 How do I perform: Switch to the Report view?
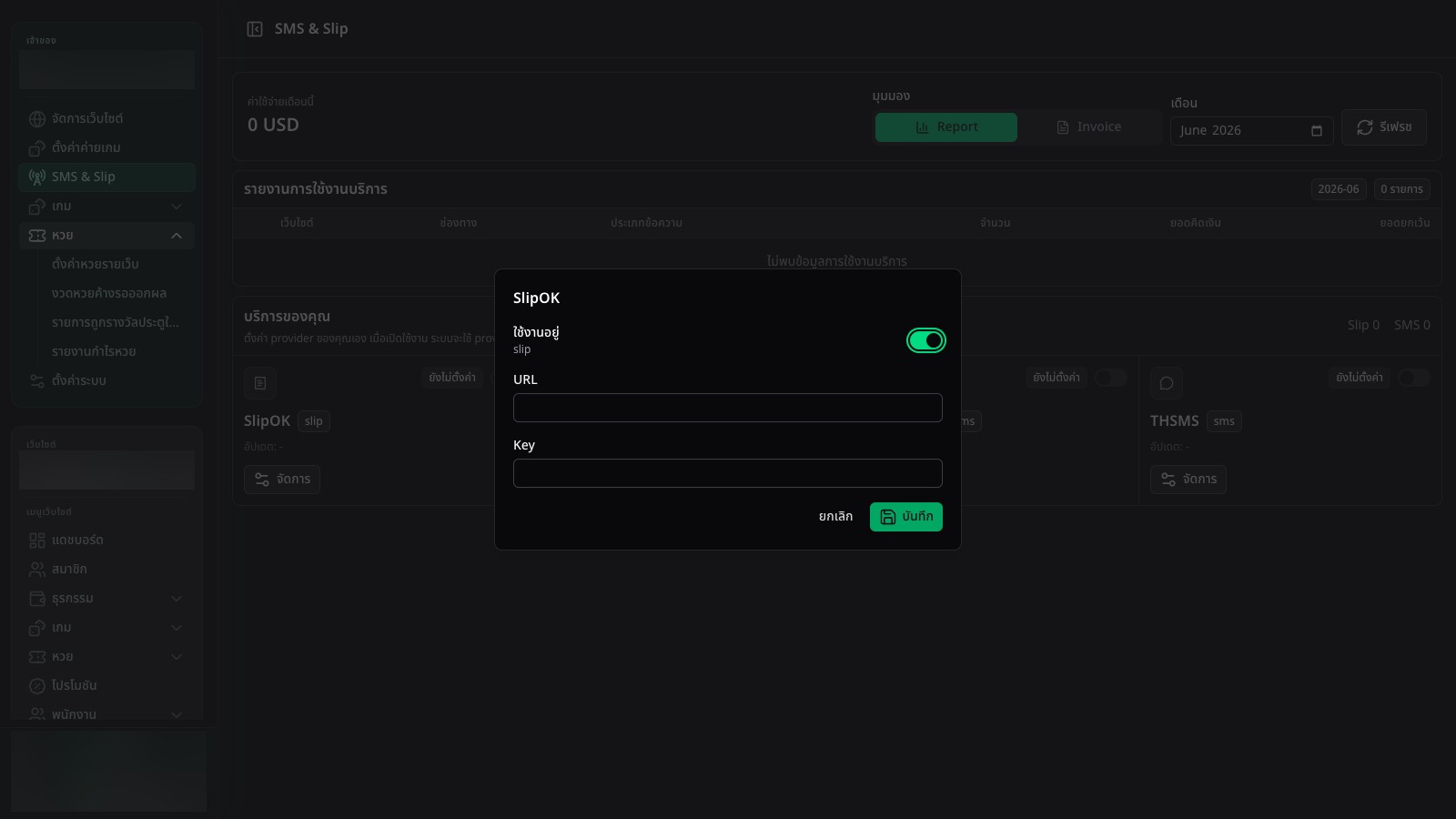946,127
